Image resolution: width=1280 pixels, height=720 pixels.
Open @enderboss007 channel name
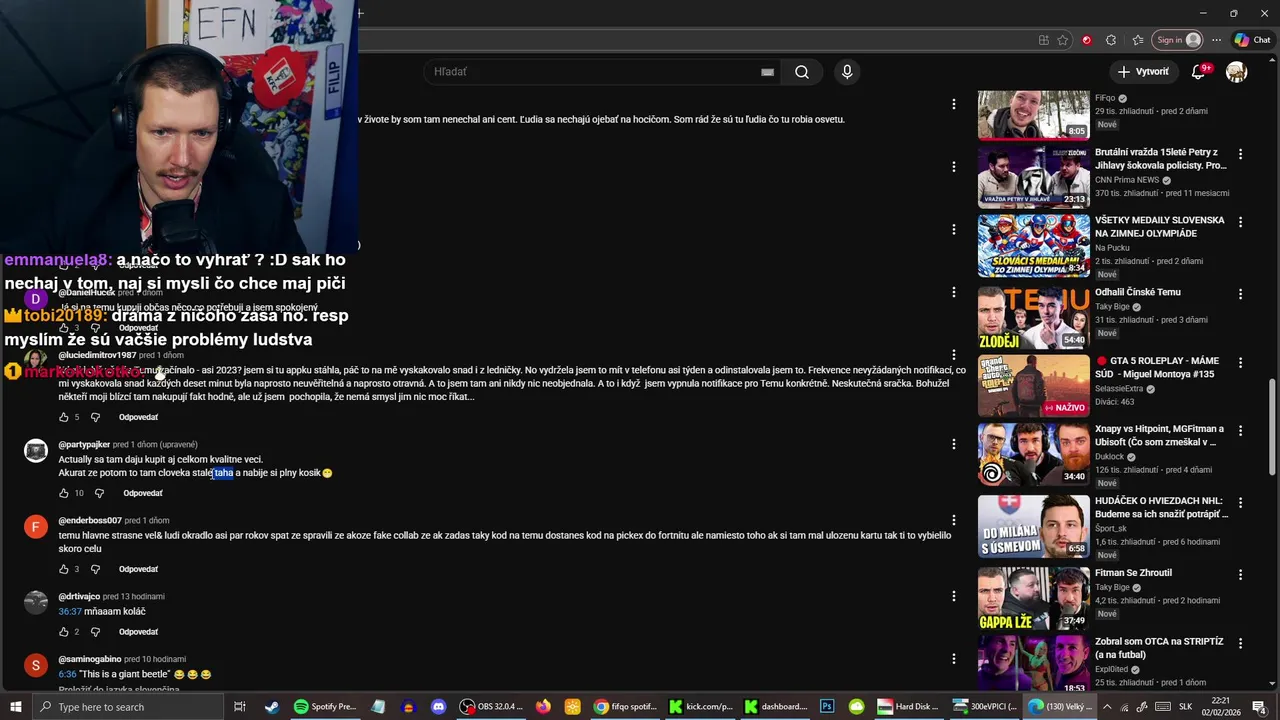[90, 521]
